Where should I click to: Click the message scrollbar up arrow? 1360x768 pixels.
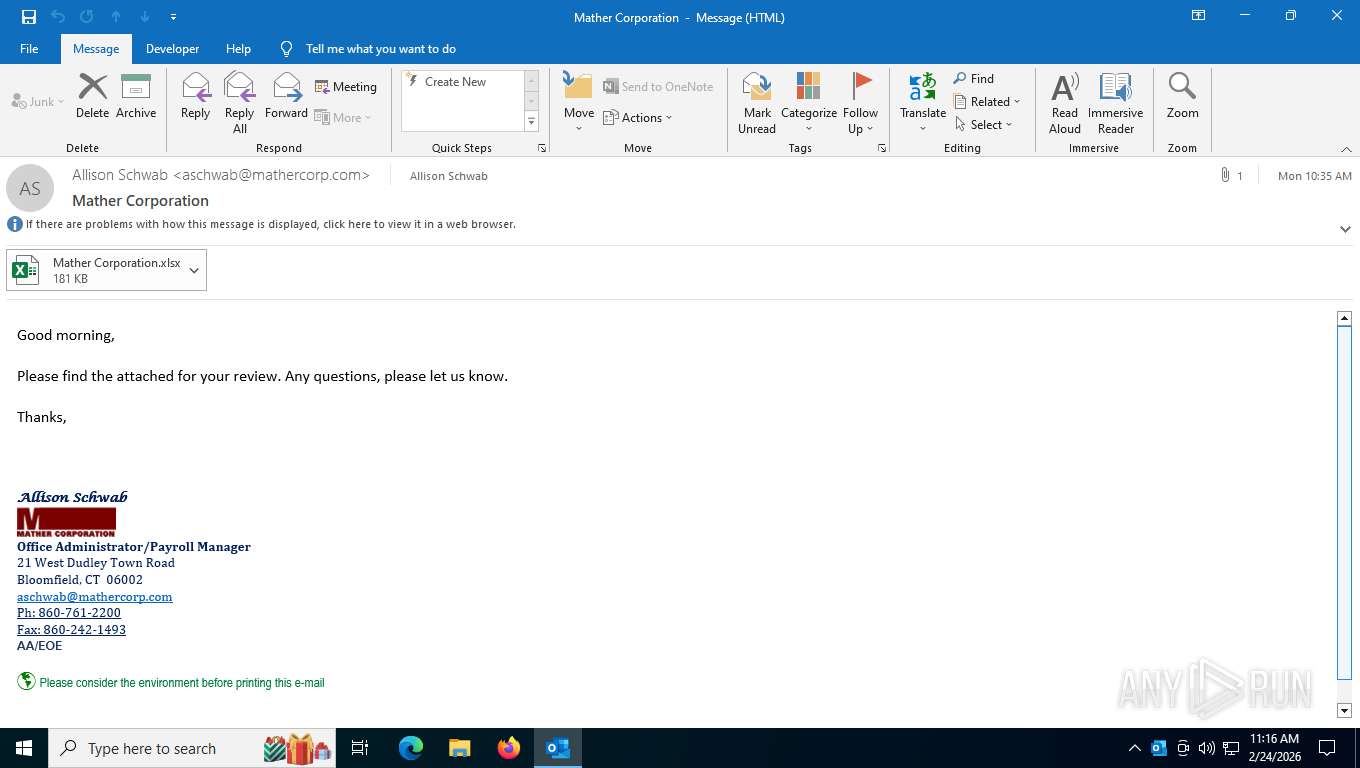pos(1344,318)
